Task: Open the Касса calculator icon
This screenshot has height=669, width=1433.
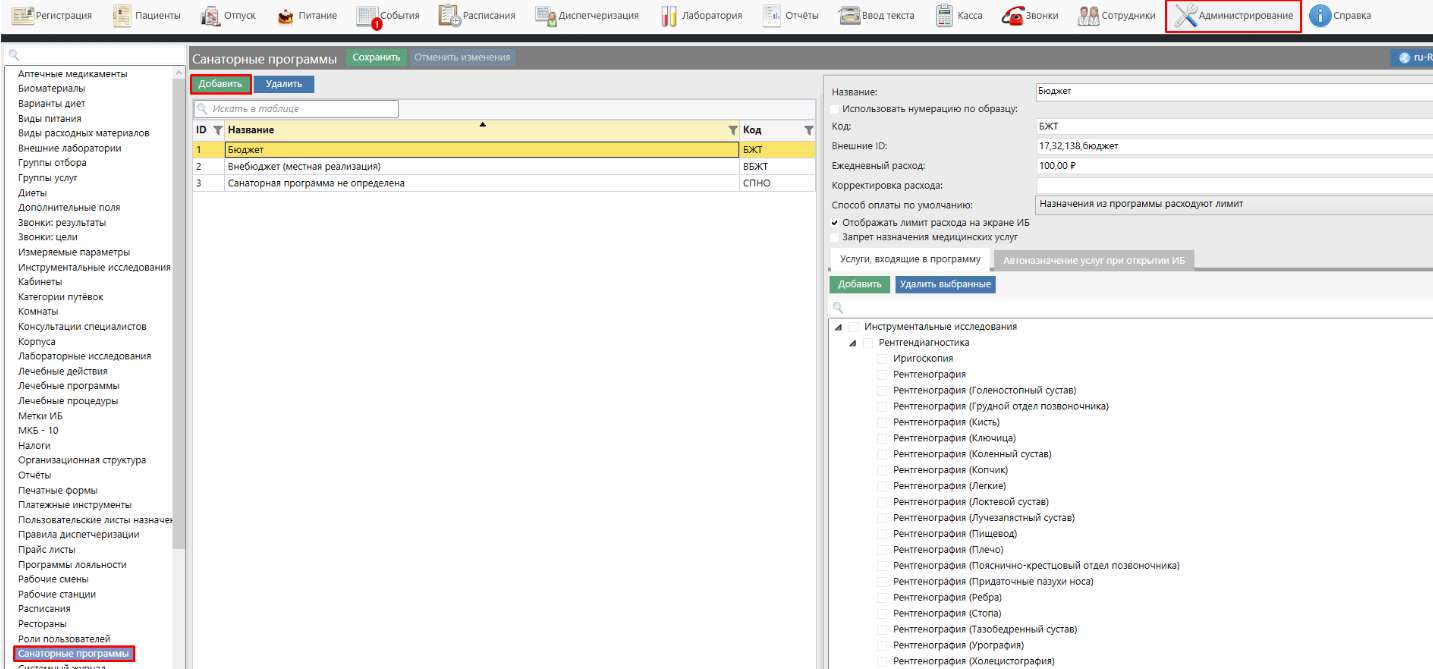Action: coord(945,15)
